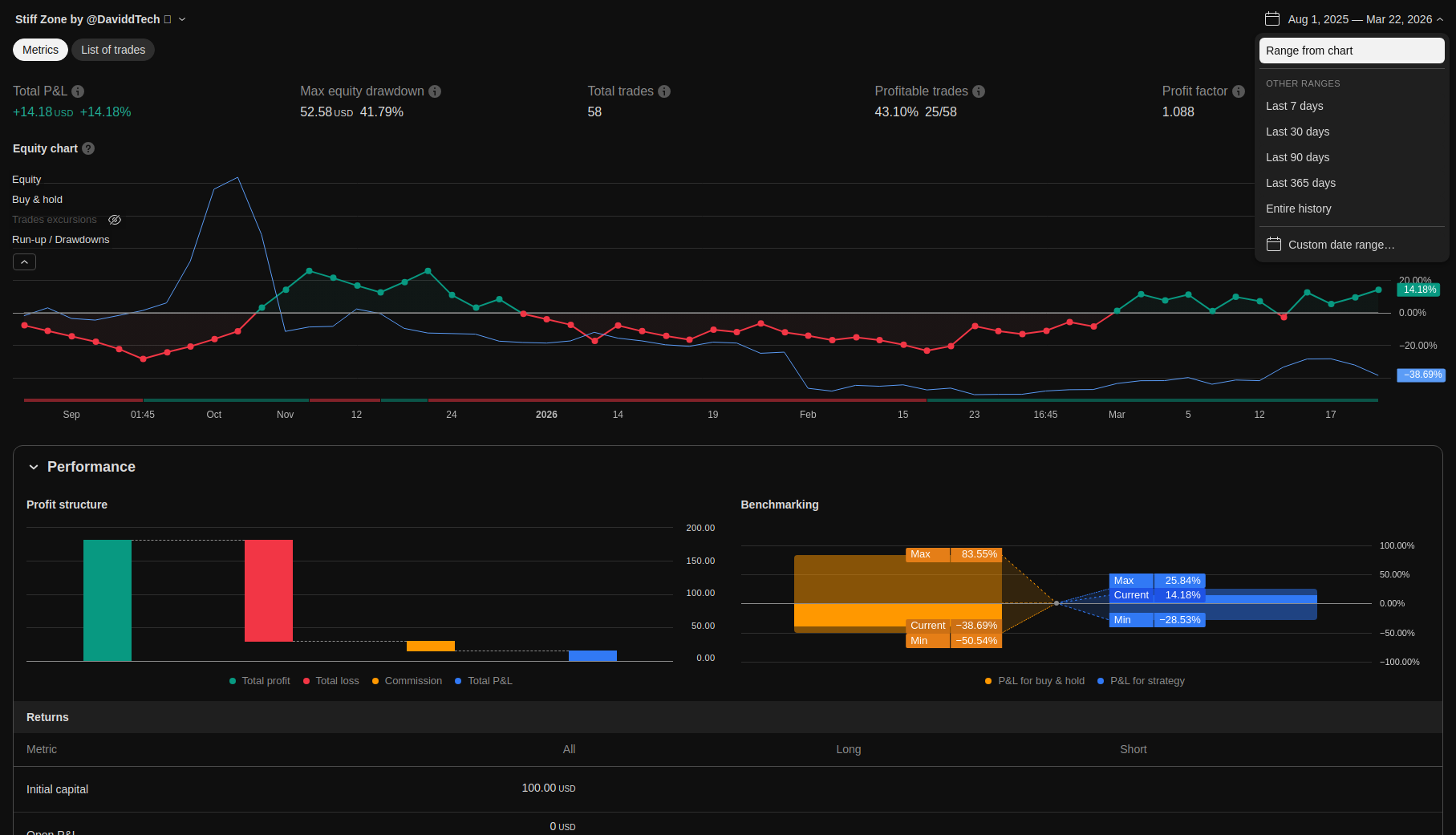Toggle Run-up / Drawdowns series
The height and width of the screenshot is (835, 1456).
click(60, 240)
